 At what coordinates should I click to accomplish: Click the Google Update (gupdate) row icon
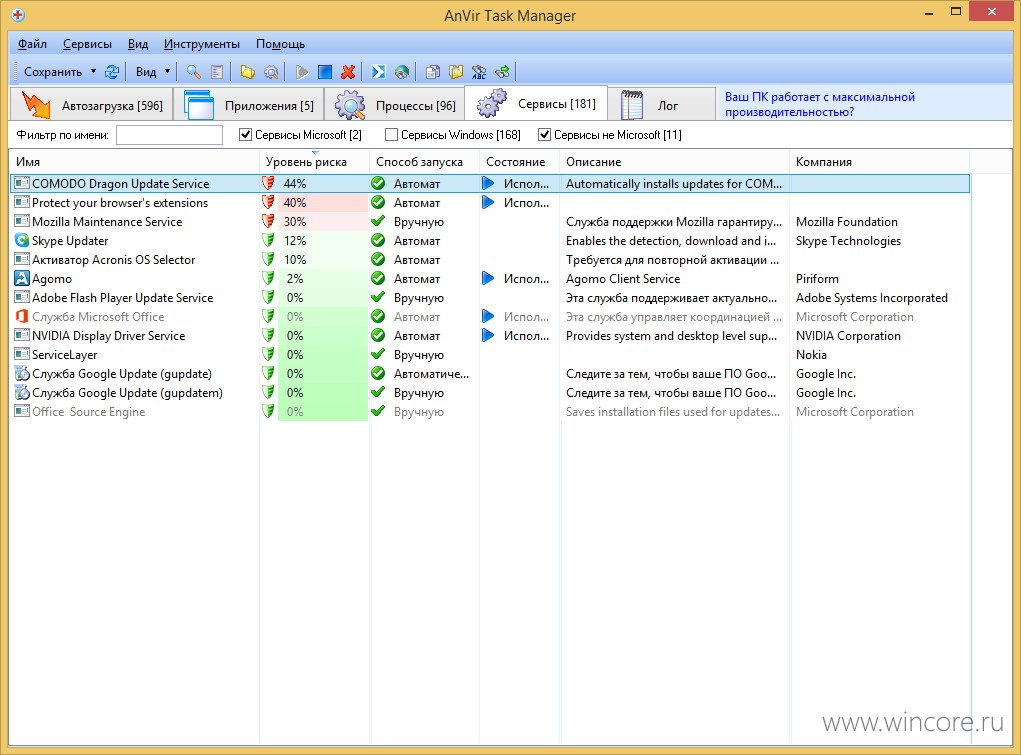21,373
